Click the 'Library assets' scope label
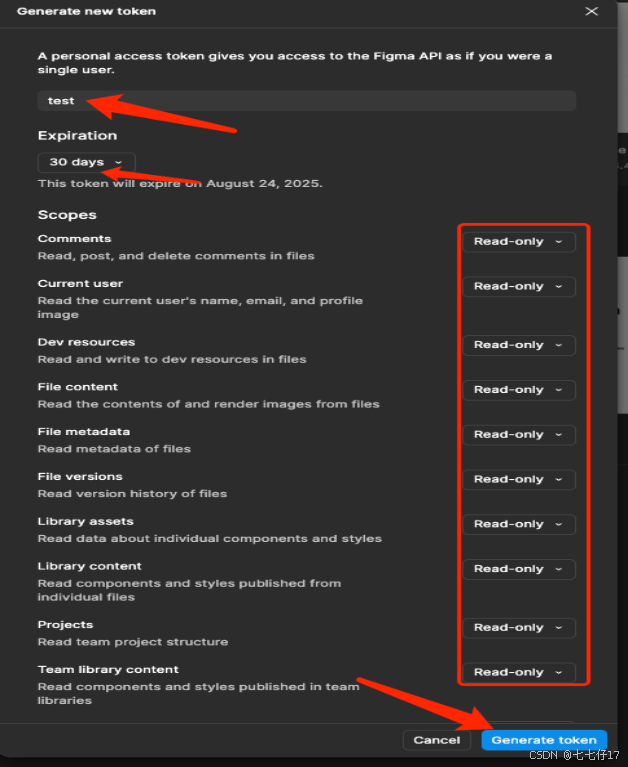The image size is (628, 767). coord(86,521)
